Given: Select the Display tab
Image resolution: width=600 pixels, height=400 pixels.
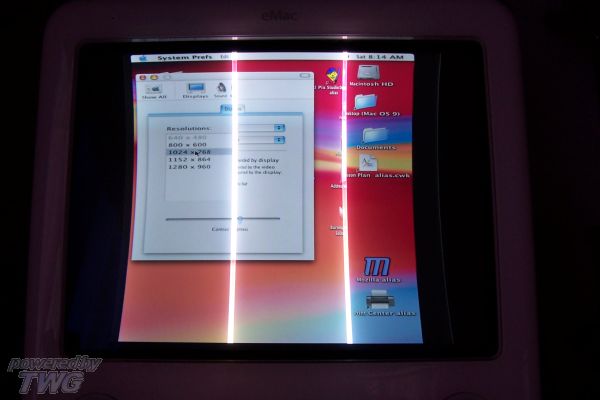Looking at the screenshot, I should [232, 109].
